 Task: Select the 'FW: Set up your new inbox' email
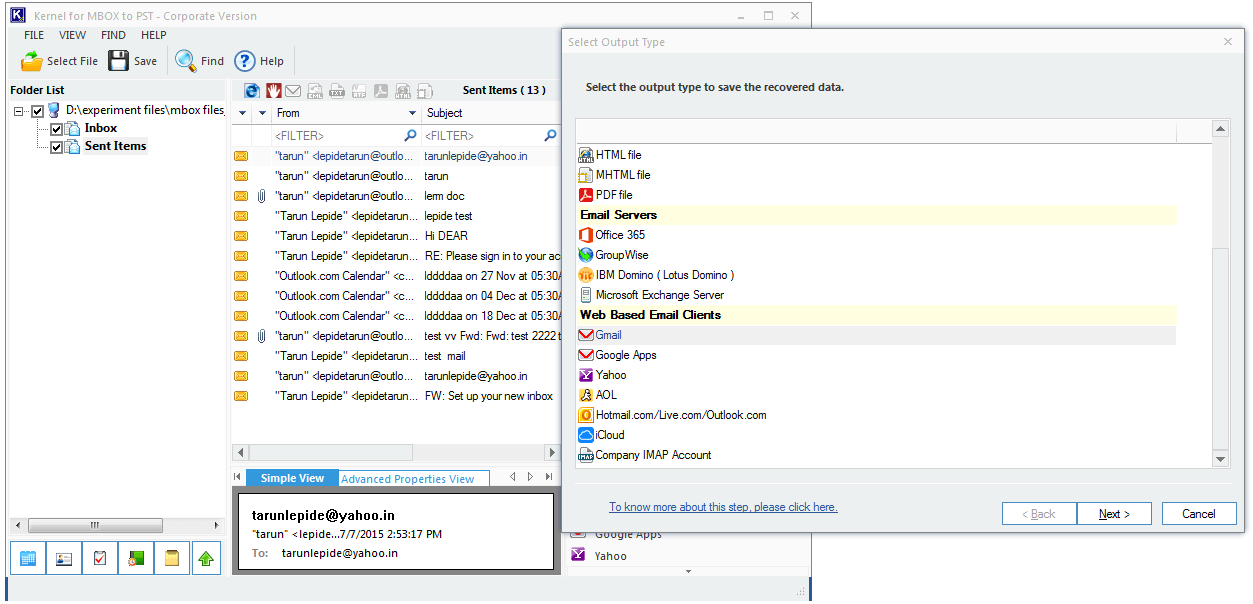tap(396, 396)
